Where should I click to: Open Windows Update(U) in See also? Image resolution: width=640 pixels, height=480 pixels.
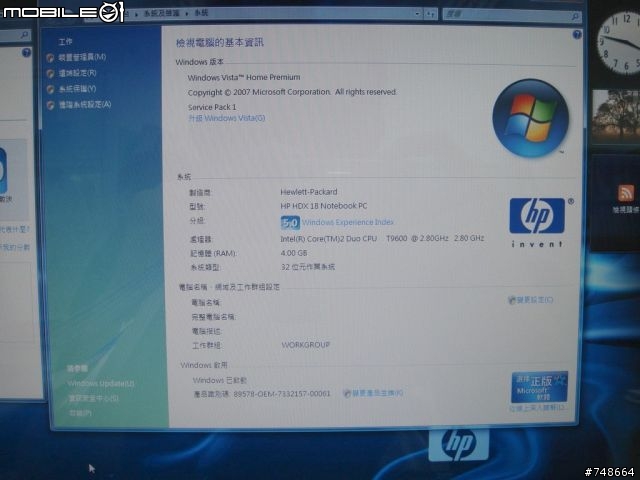(x=100, y=384)
